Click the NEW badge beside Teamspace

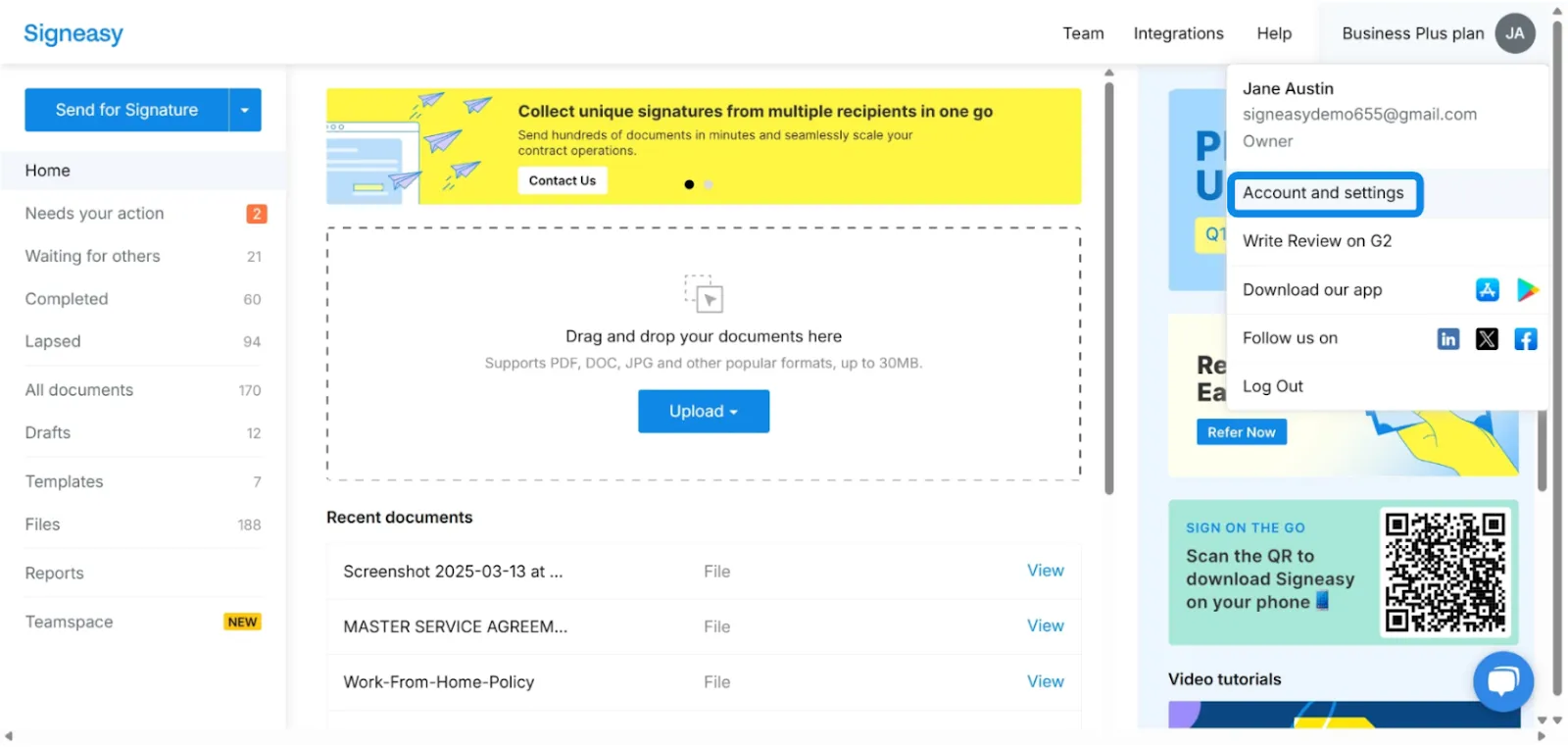pos(242,622)
